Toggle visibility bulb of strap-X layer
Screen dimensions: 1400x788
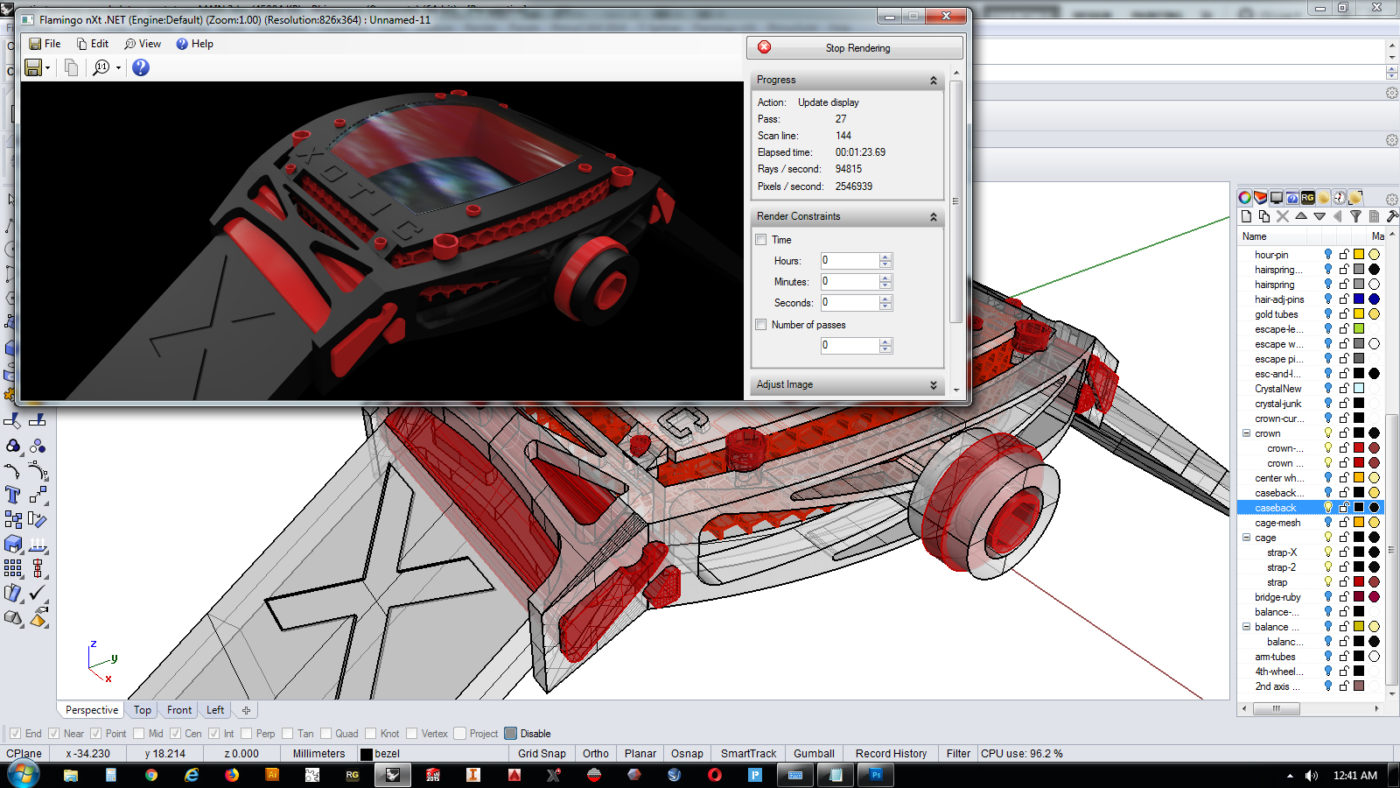(1328, 552)
